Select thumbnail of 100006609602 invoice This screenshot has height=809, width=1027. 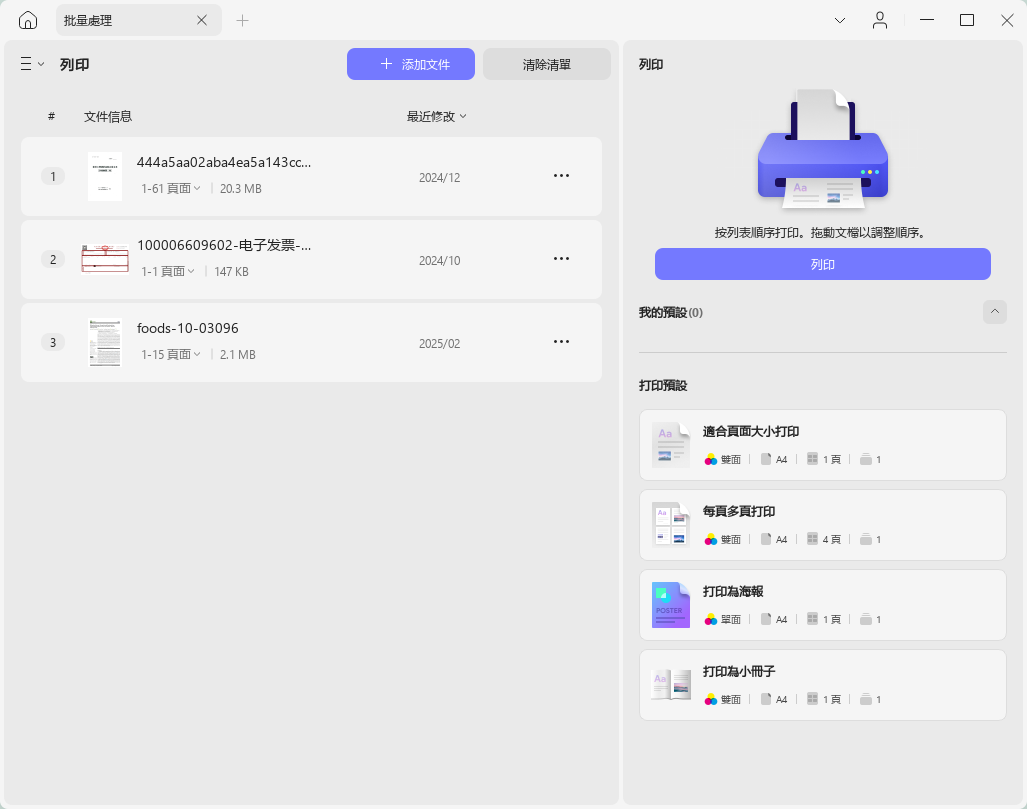105,259
